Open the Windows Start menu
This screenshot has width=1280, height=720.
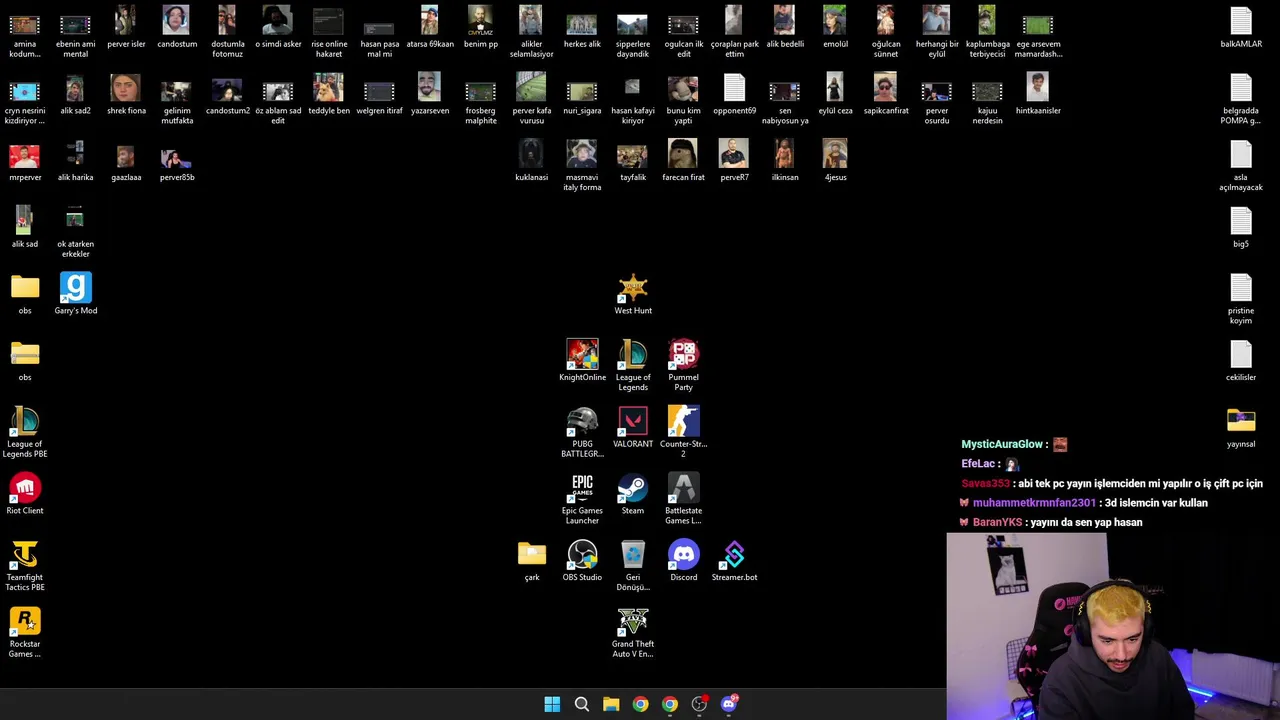click(x=552, y=704)
